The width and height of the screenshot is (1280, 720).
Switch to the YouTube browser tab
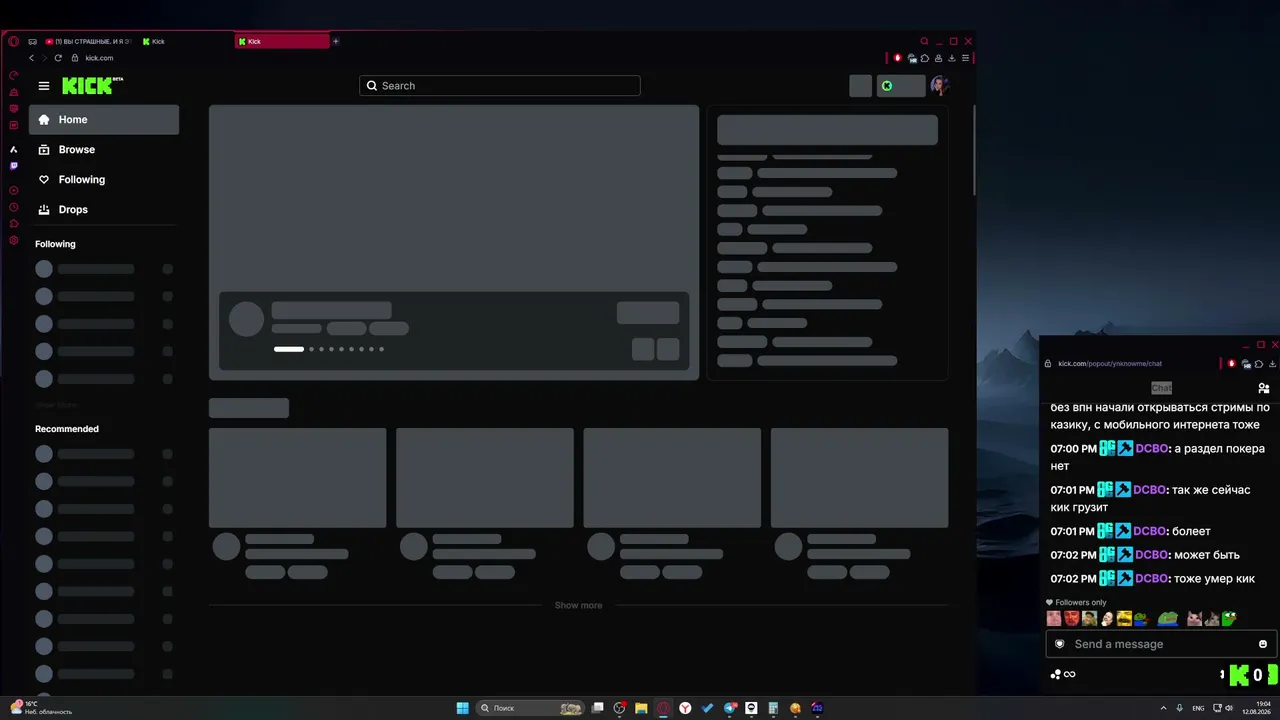(x=88, y=42)
